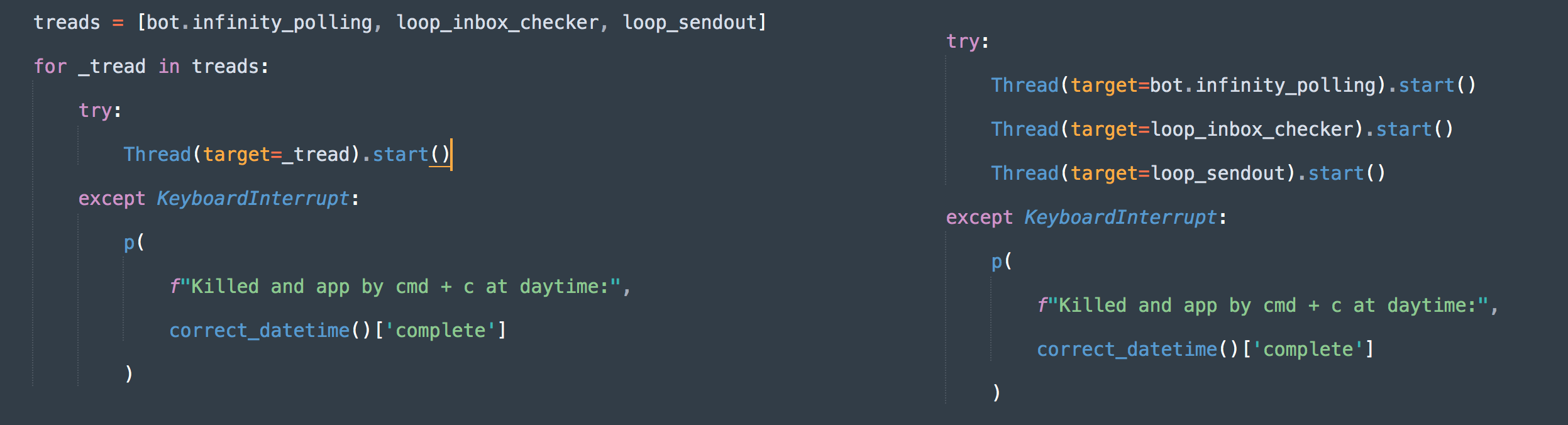Click 'KeyboardInterrupt' in the right pane

click(1121, 218)
